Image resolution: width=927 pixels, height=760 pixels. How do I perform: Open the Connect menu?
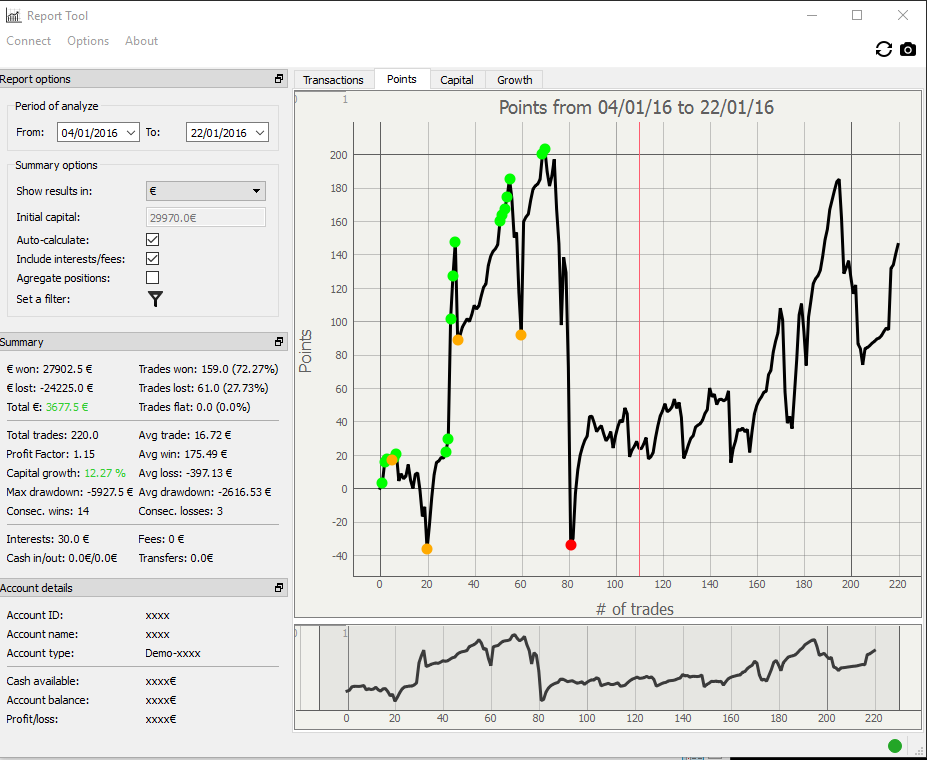click(x=29, y=41)
